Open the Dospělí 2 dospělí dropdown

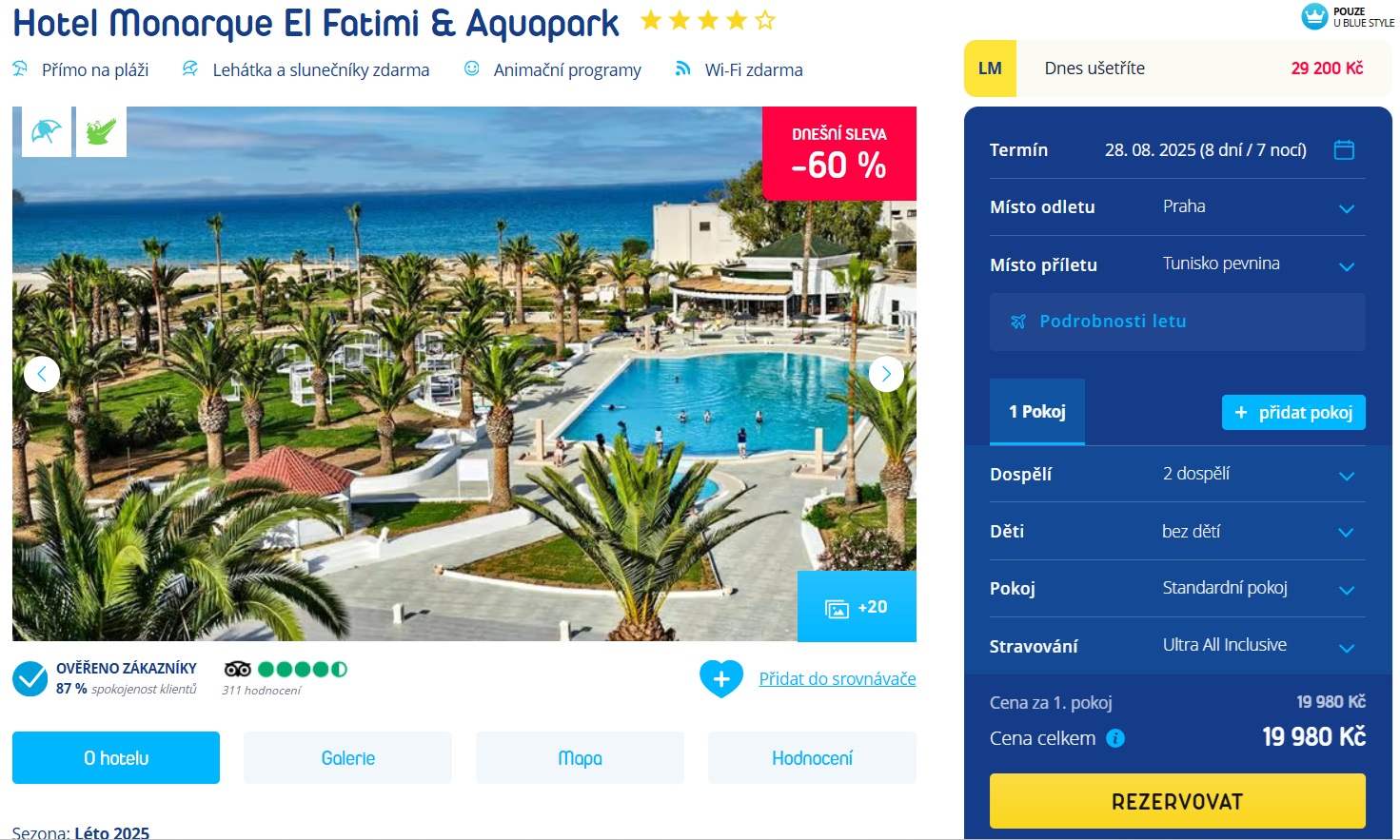pyautogui.click(x=1177, y=474)
